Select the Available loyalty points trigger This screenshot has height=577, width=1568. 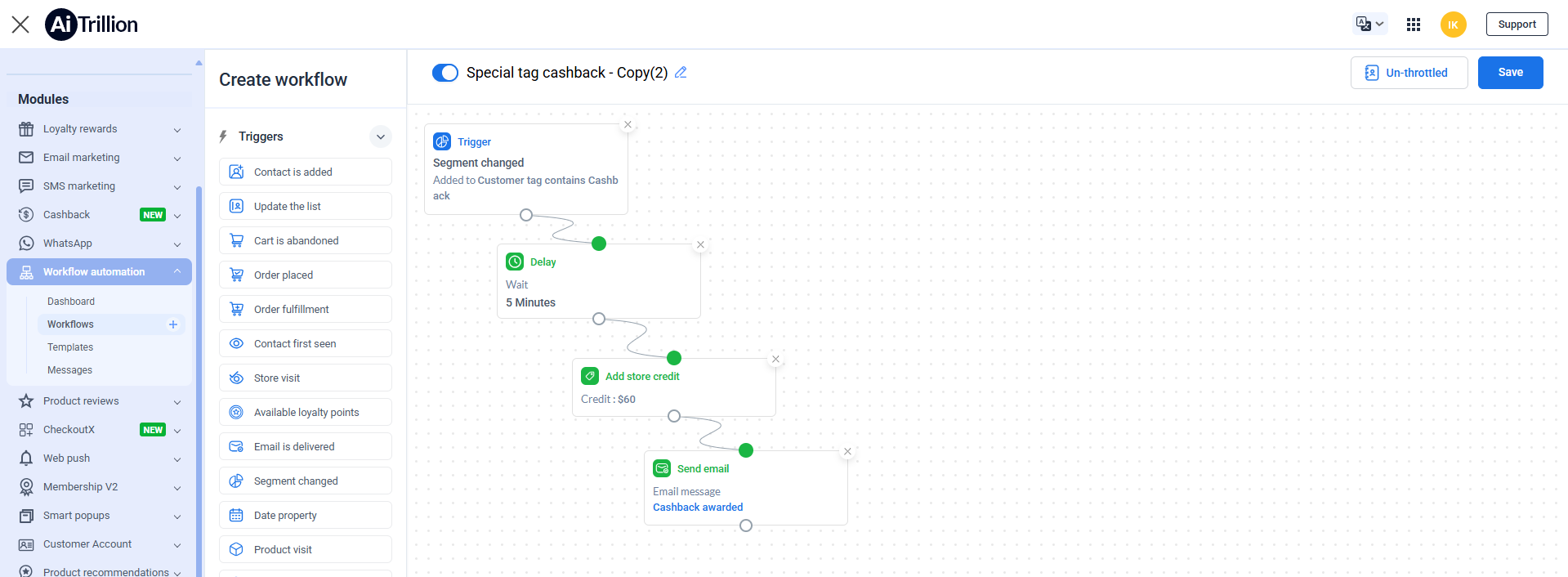click(306, 412)
